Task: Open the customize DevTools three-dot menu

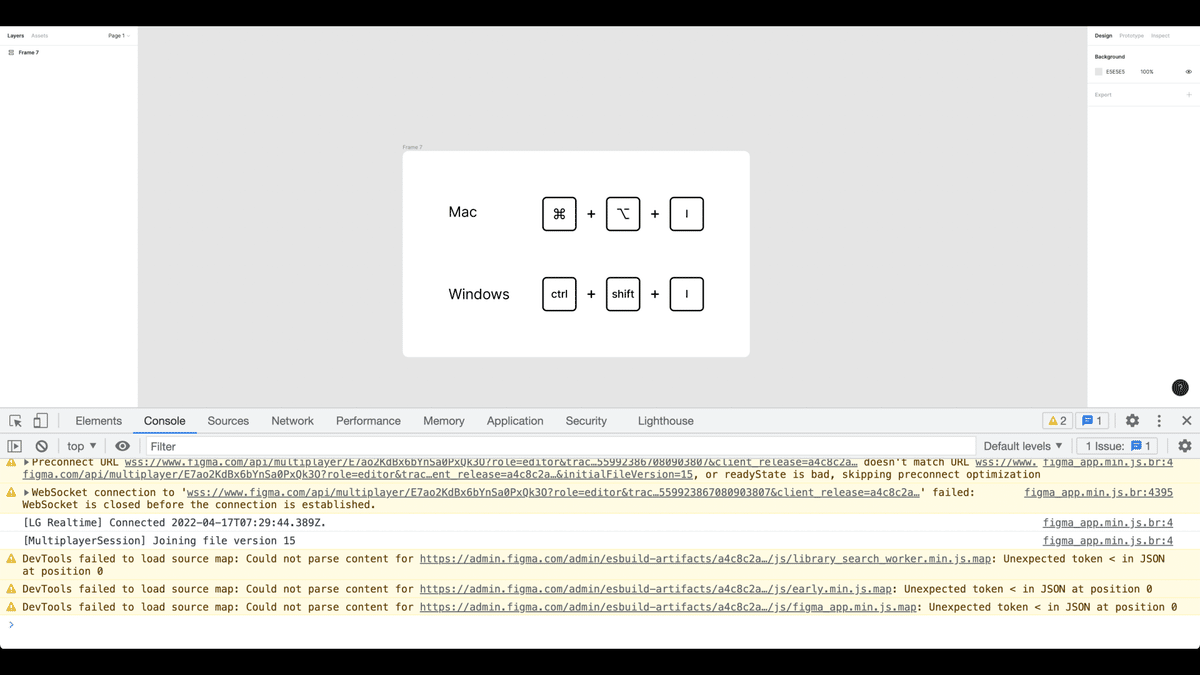Action: click(x=1159, y=420)
